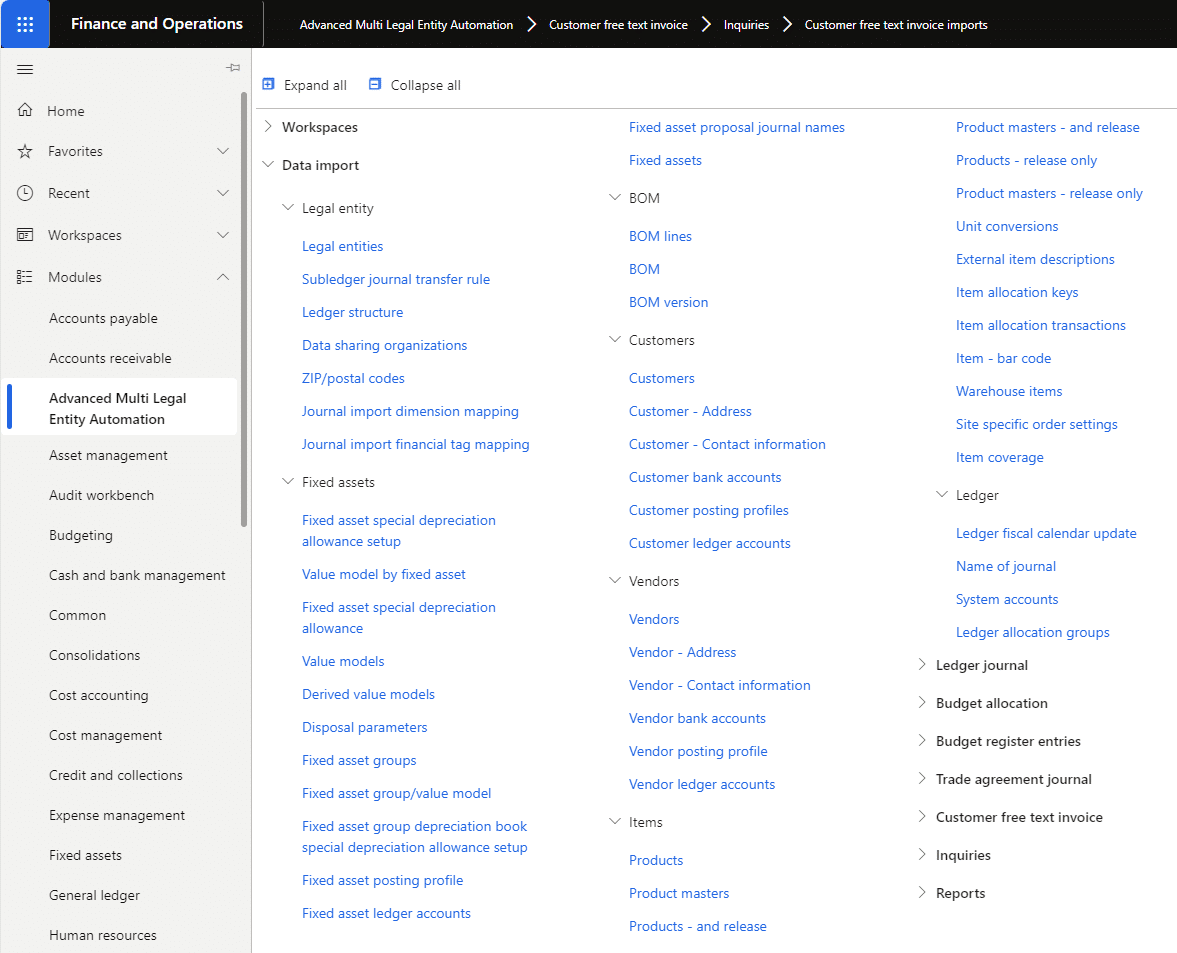The image size is (1177, 953).
Task: Open Credit and collections module
Action: click(116, 775)
